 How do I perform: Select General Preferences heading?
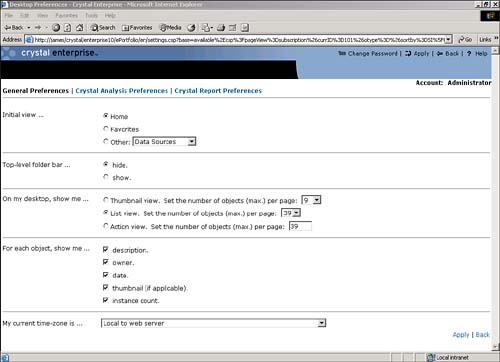[x=36, y=91]
